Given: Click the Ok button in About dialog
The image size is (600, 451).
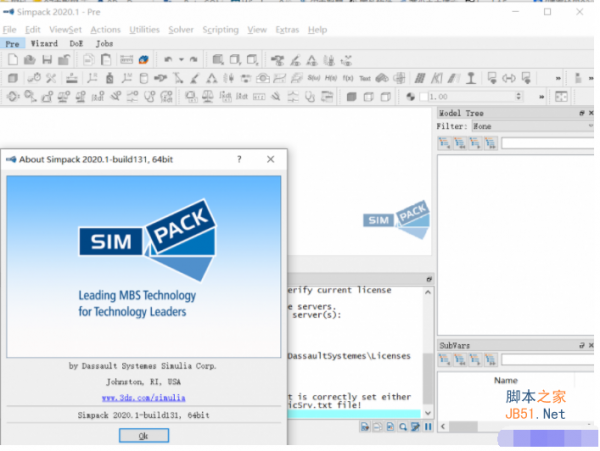Looking at the screenshot, I should 143,435.
